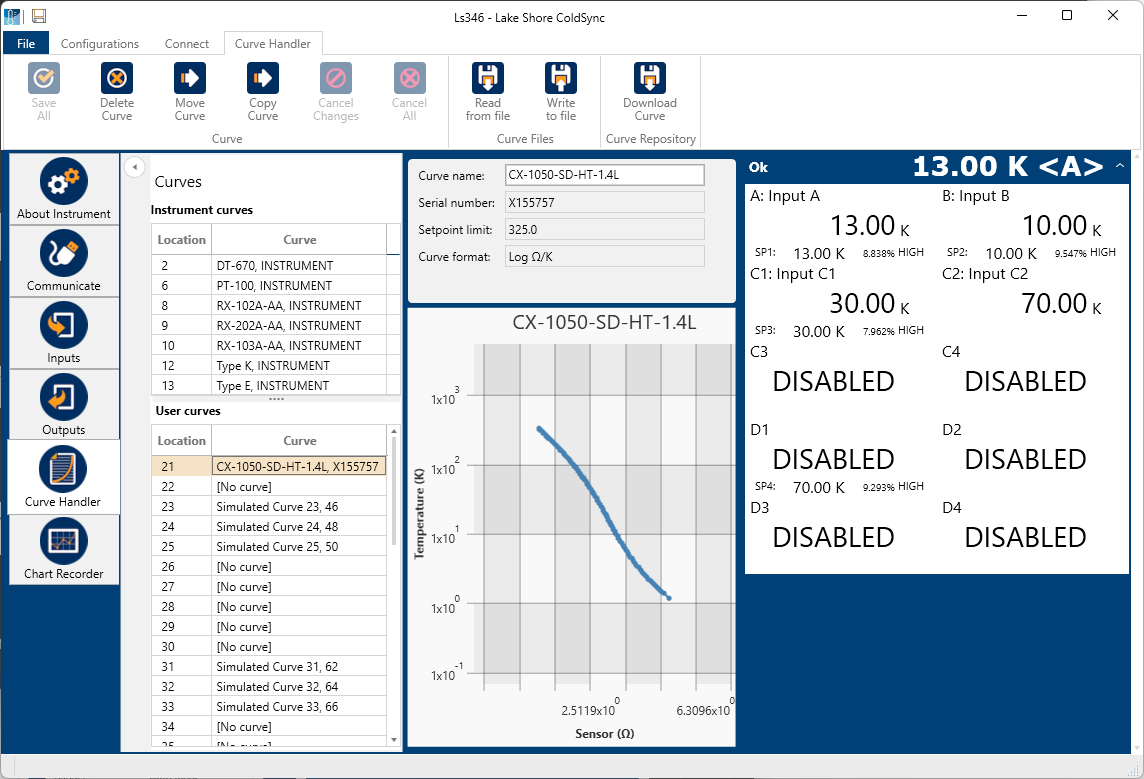Click inside the Curve name field
This screenshot has width=1144, height=779.
tap(604, 174)
